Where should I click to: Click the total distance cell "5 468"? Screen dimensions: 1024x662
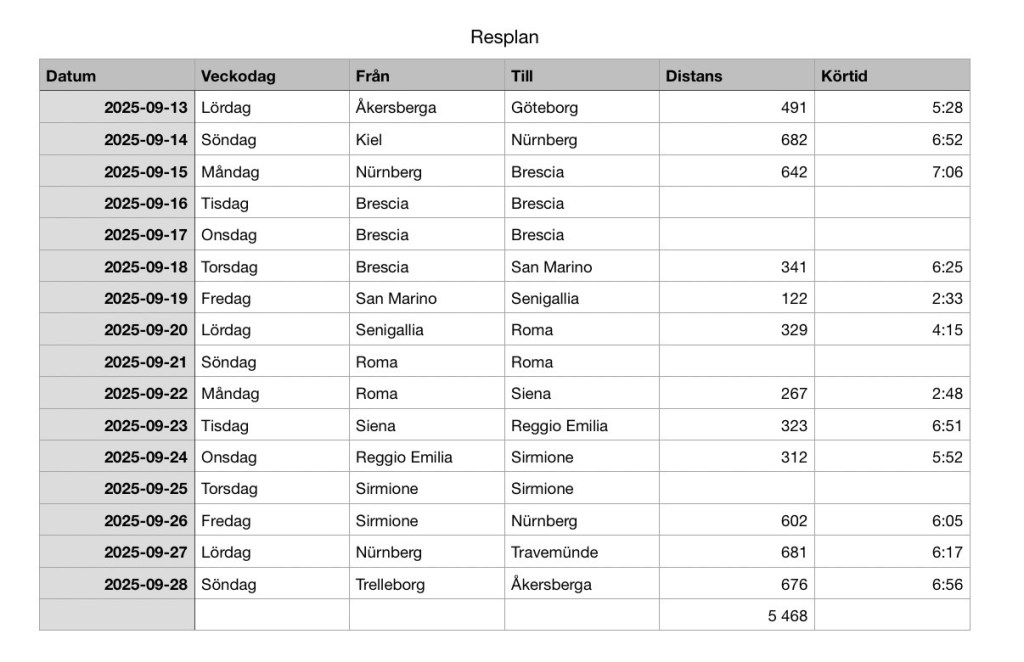787,616
